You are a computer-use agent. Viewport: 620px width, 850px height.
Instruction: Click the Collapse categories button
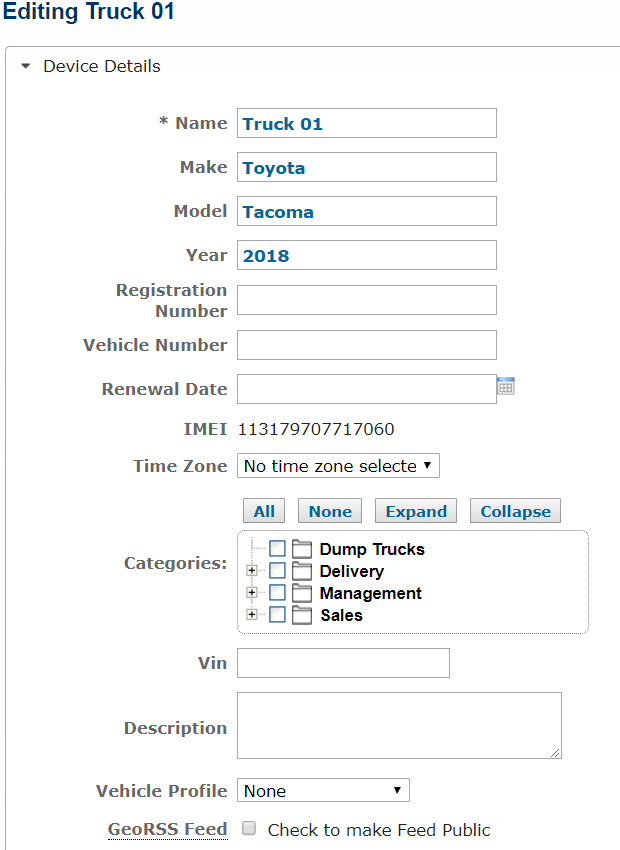[515, 511]
